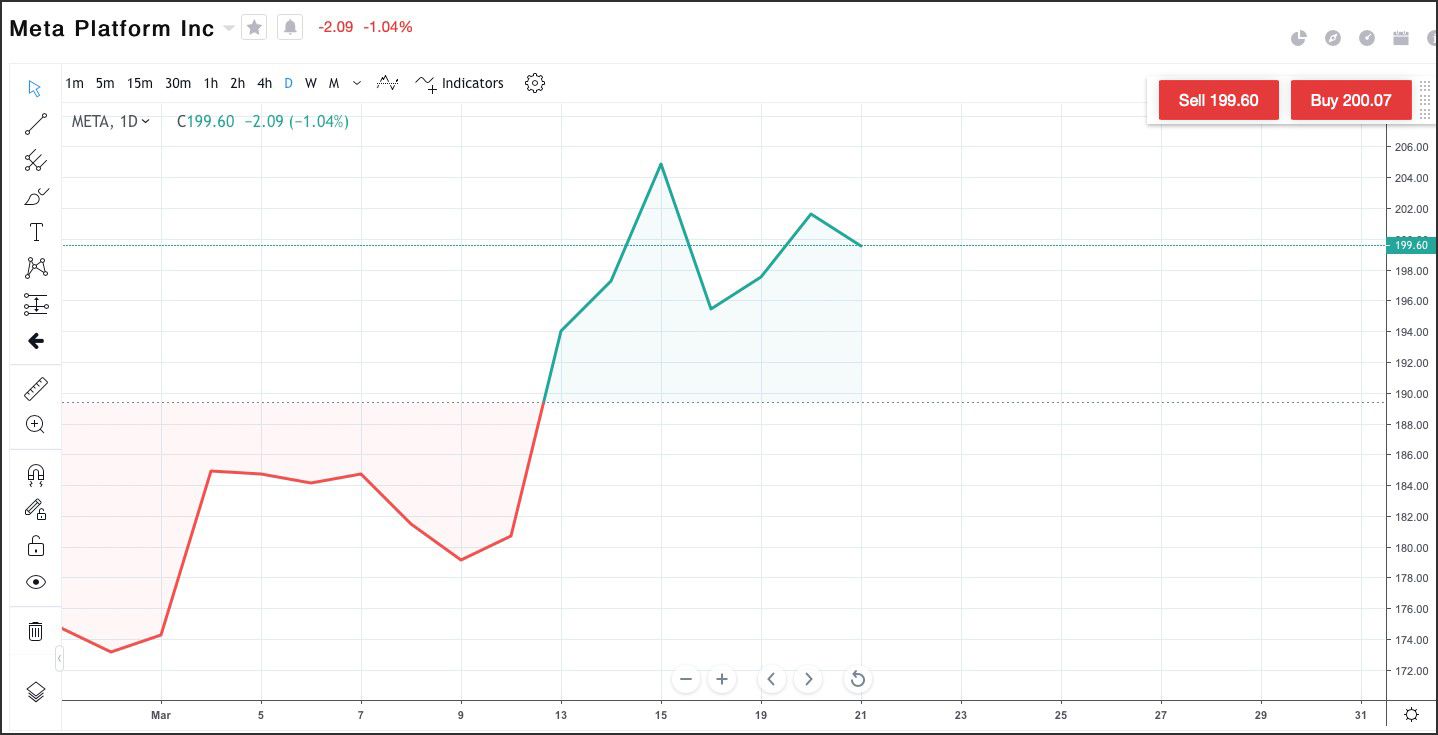The height and width of the screenshot is (735, 1438).
Task: Select the weekly W timeframe
Action: [x=311, y=83]
